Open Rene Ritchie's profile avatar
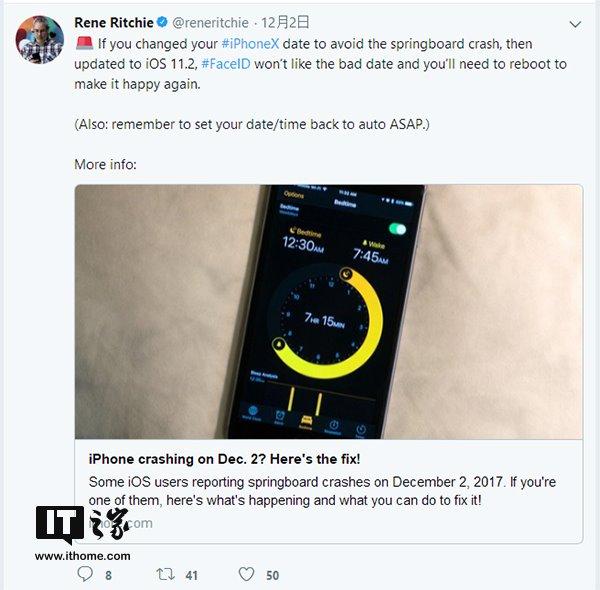The height and width of the screenshot is (590, 600). point(39,39)
